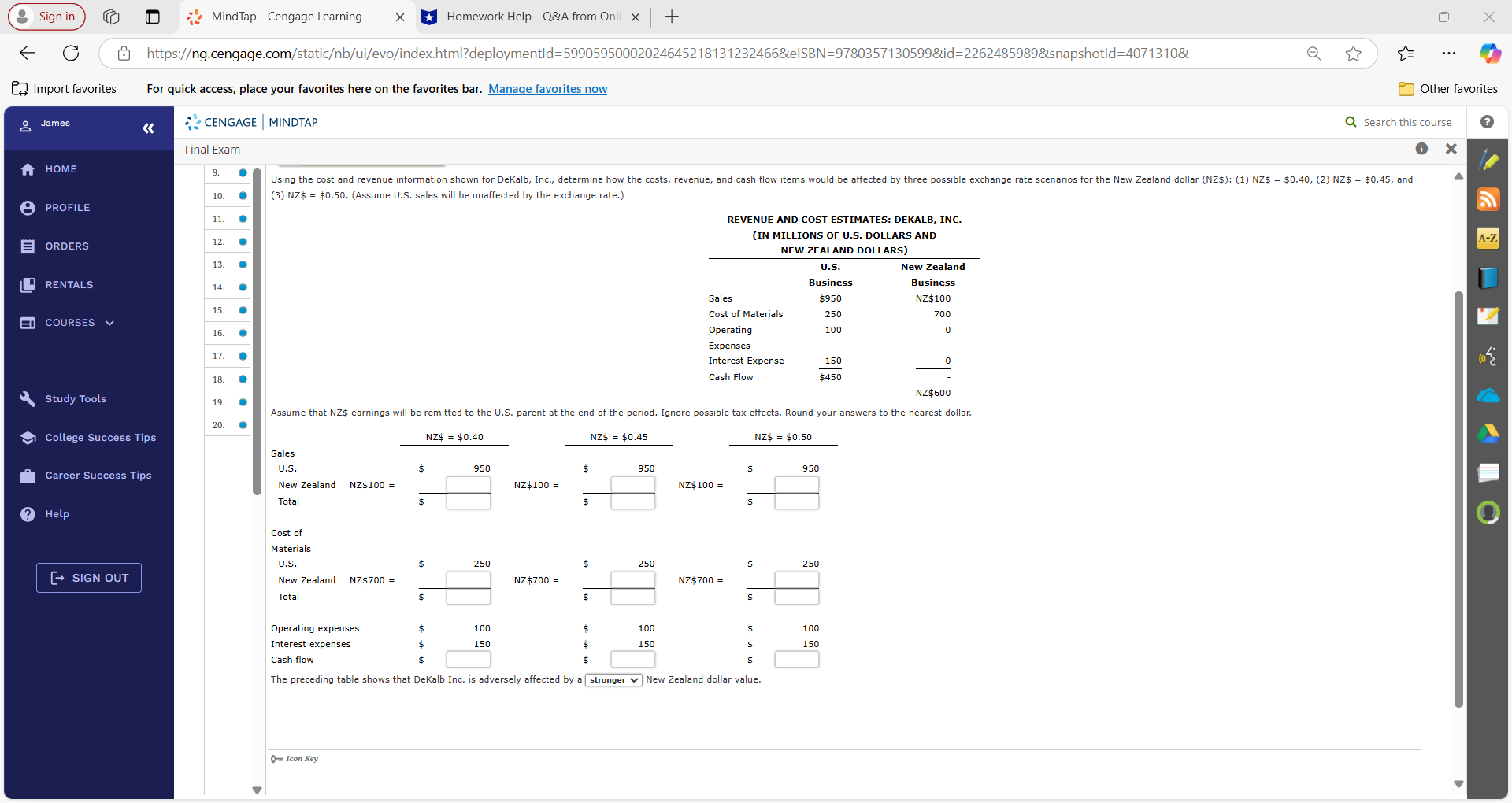Click Total materials cost field under NZ$ = $0.40
The width and height of the screenshot is (1512, 803).
click(469, 597)
